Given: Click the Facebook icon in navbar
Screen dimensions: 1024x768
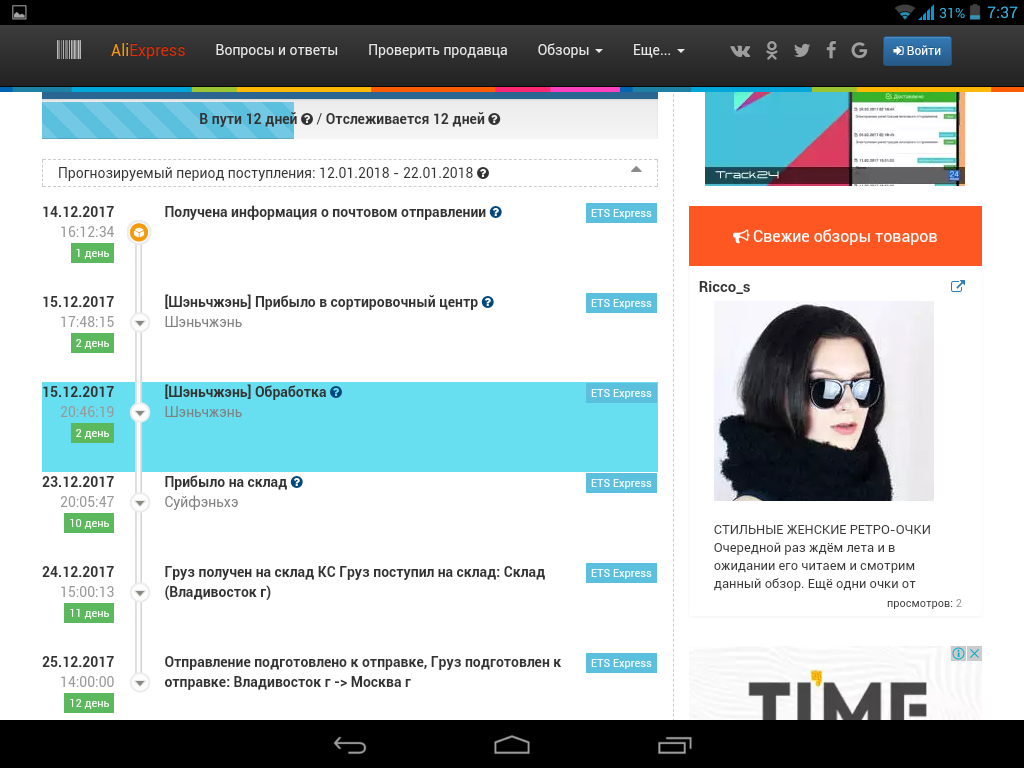Looking at the screenshot, I should pos(831,51).
